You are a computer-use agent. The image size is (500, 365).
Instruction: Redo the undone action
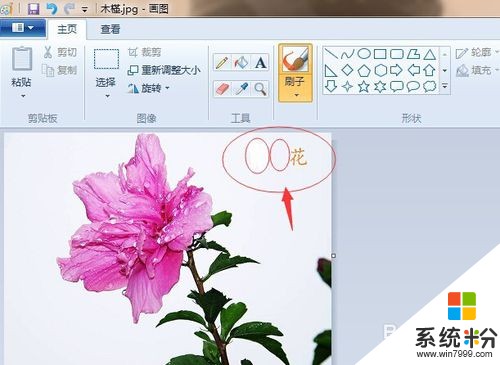point(69,8)
